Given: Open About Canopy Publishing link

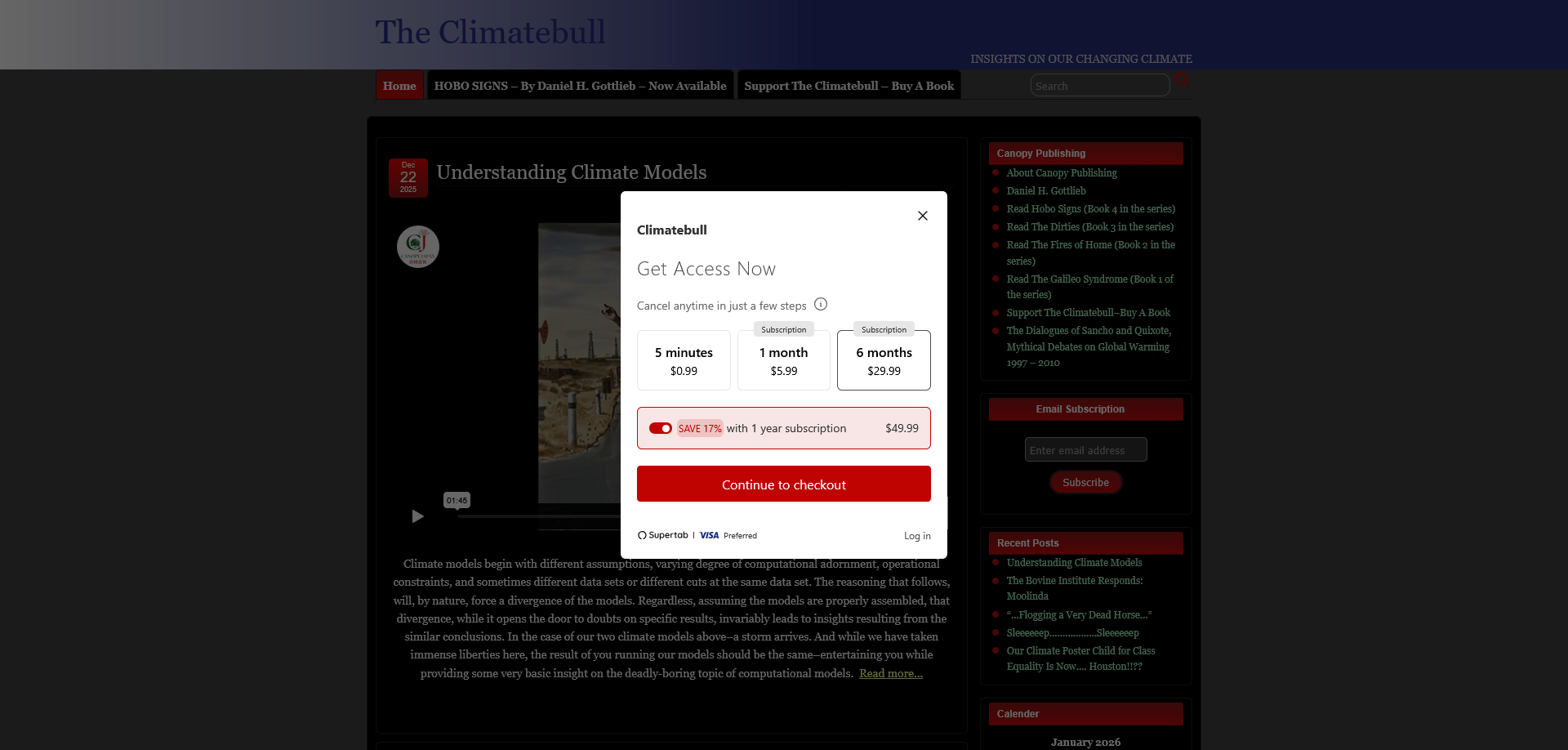Looking at the screenshot, I should click(1062, 173).
